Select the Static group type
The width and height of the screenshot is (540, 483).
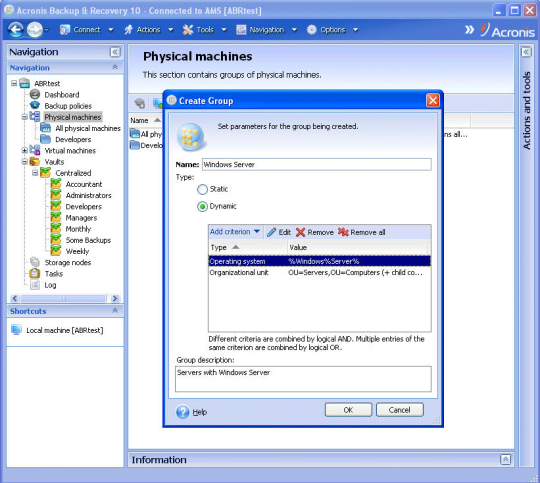202,189
